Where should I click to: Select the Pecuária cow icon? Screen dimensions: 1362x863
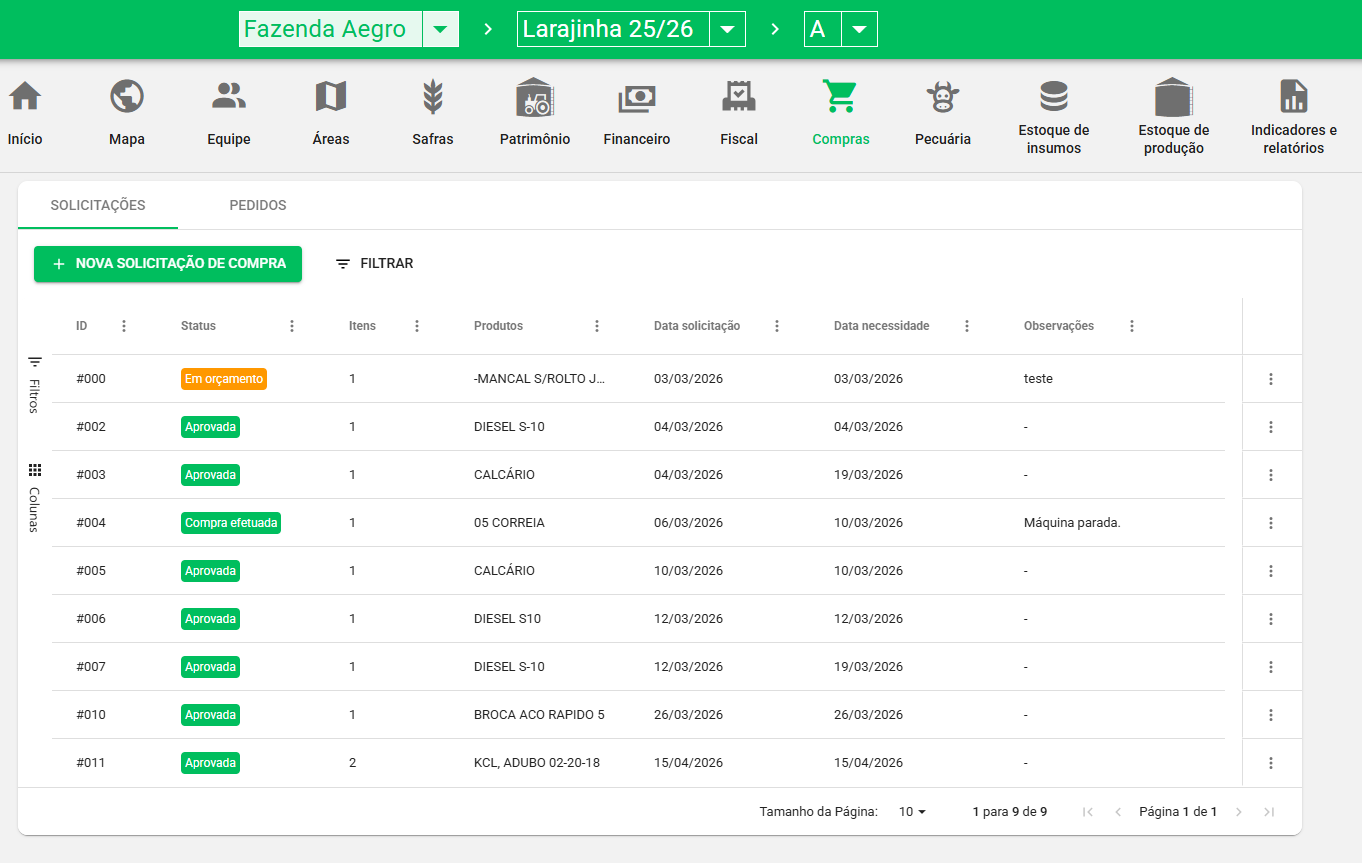(942, 98)
